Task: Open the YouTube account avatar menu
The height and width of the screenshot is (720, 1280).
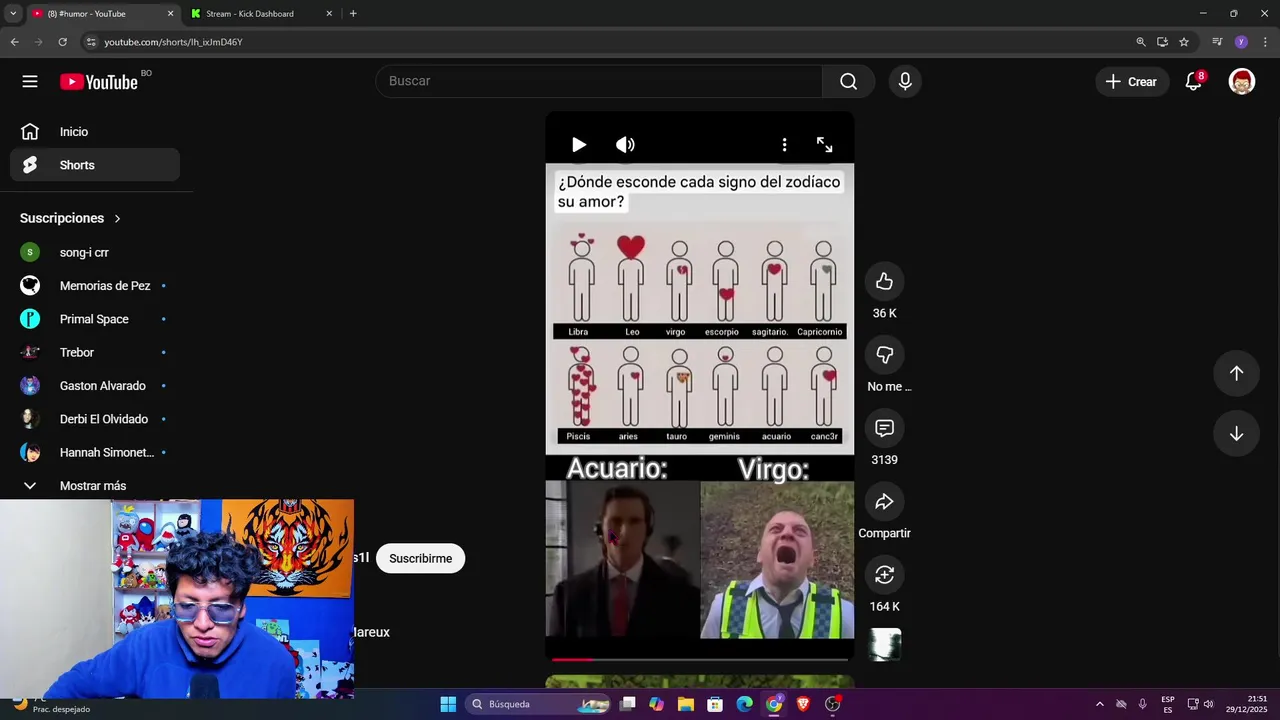Action: pos(1242,82)
